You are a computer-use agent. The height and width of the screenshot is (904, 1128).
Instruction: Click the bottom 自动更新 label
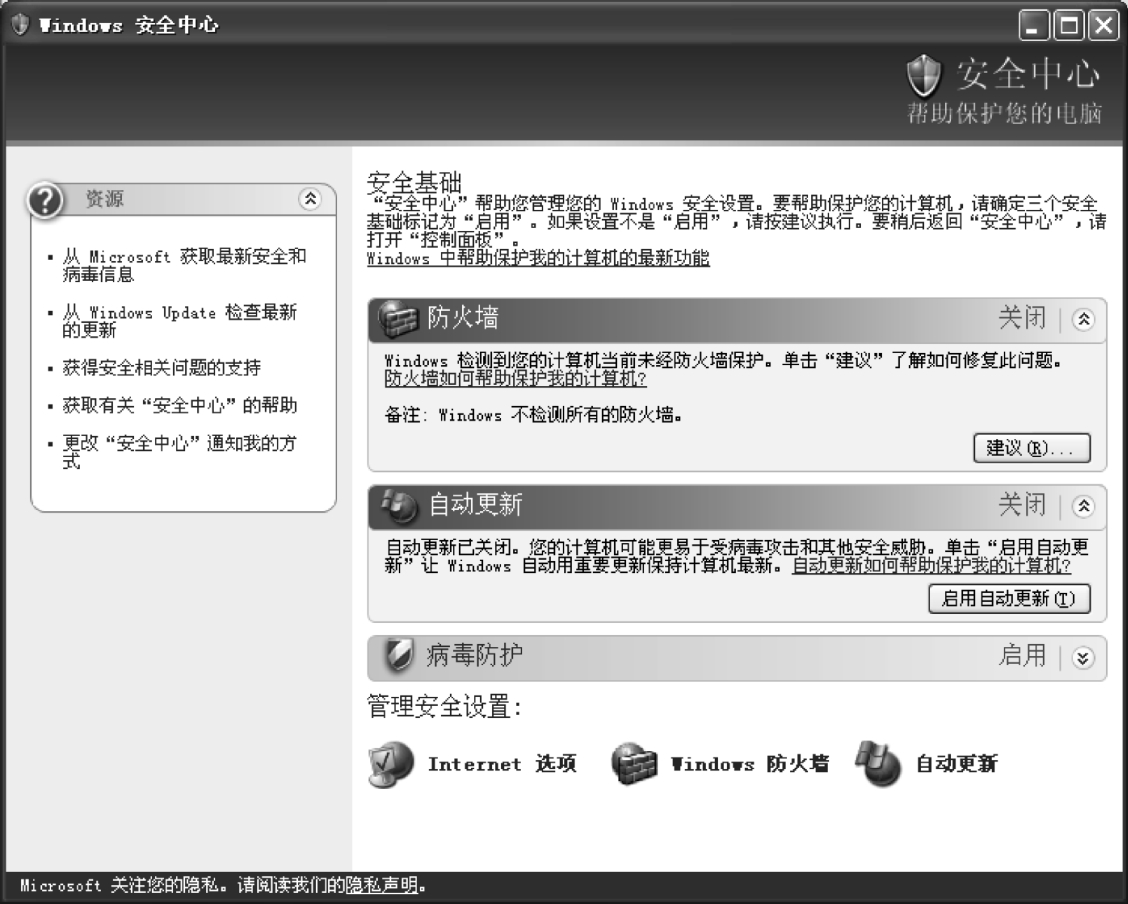click(957, 764)
